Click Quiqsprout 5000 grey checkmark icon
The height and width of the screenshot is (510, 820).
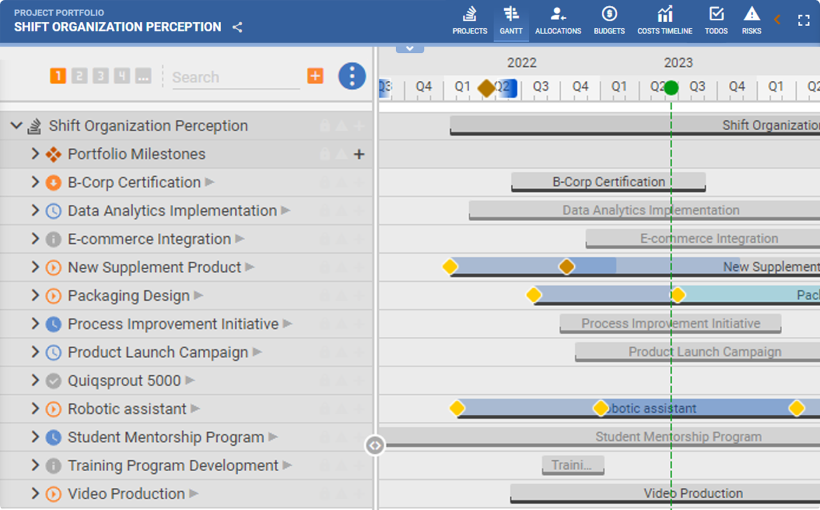[x=53, y=380]
